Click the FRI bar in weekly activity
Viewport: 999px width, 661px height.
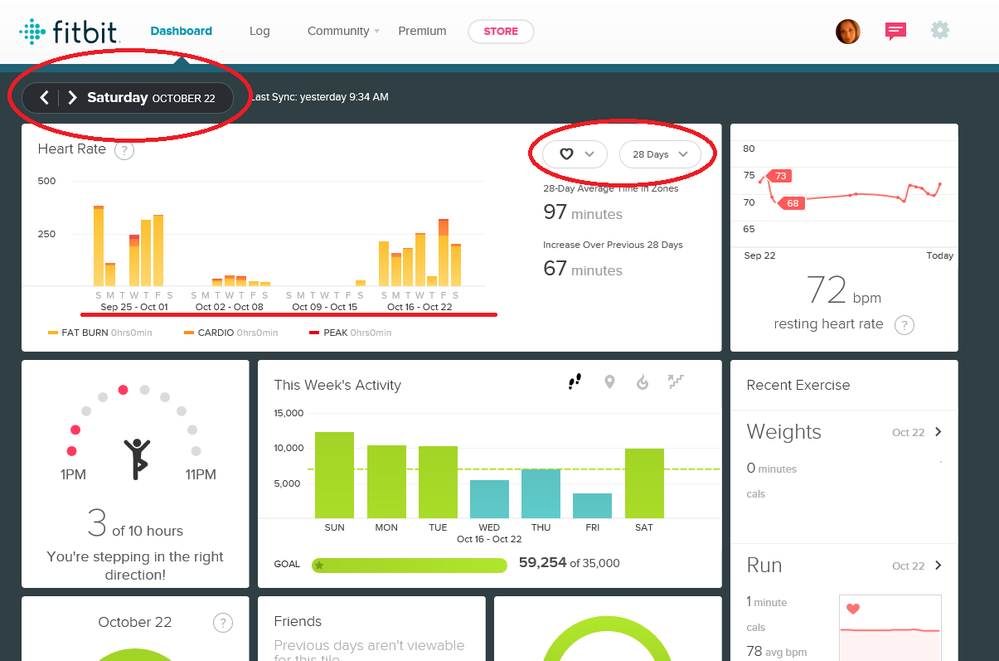tap(593, 505)
